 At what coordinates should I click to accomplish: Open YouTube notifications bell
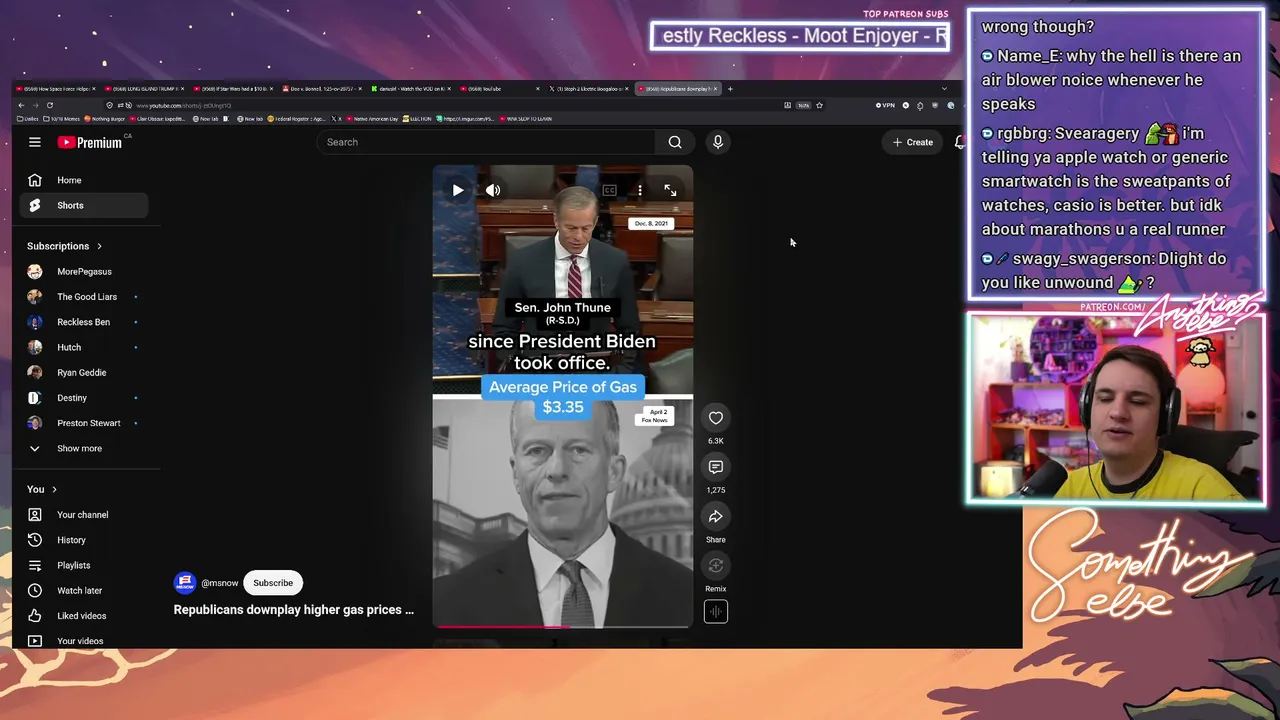click(960, 142)
